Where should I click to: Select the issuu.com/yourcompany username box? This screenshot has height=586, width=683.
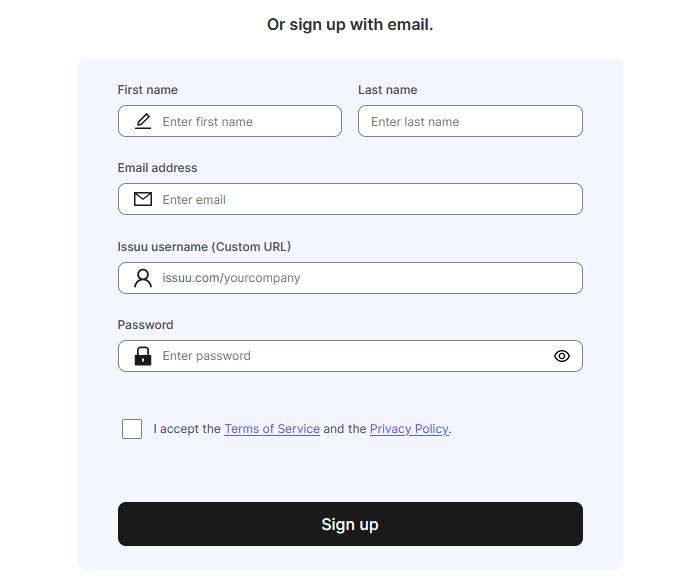click(x=350, y=278)
